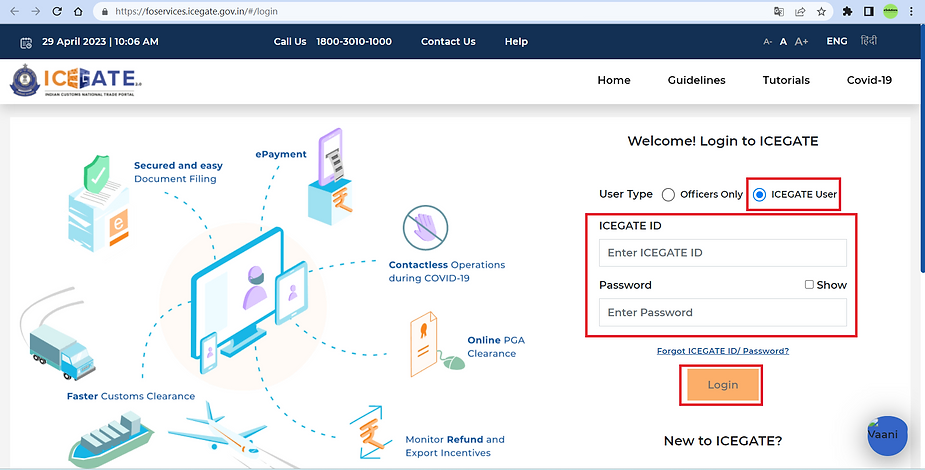Viewport: 925px width, 470px height.
Task: Increase font size with A+ control
Action: [801, 41]
